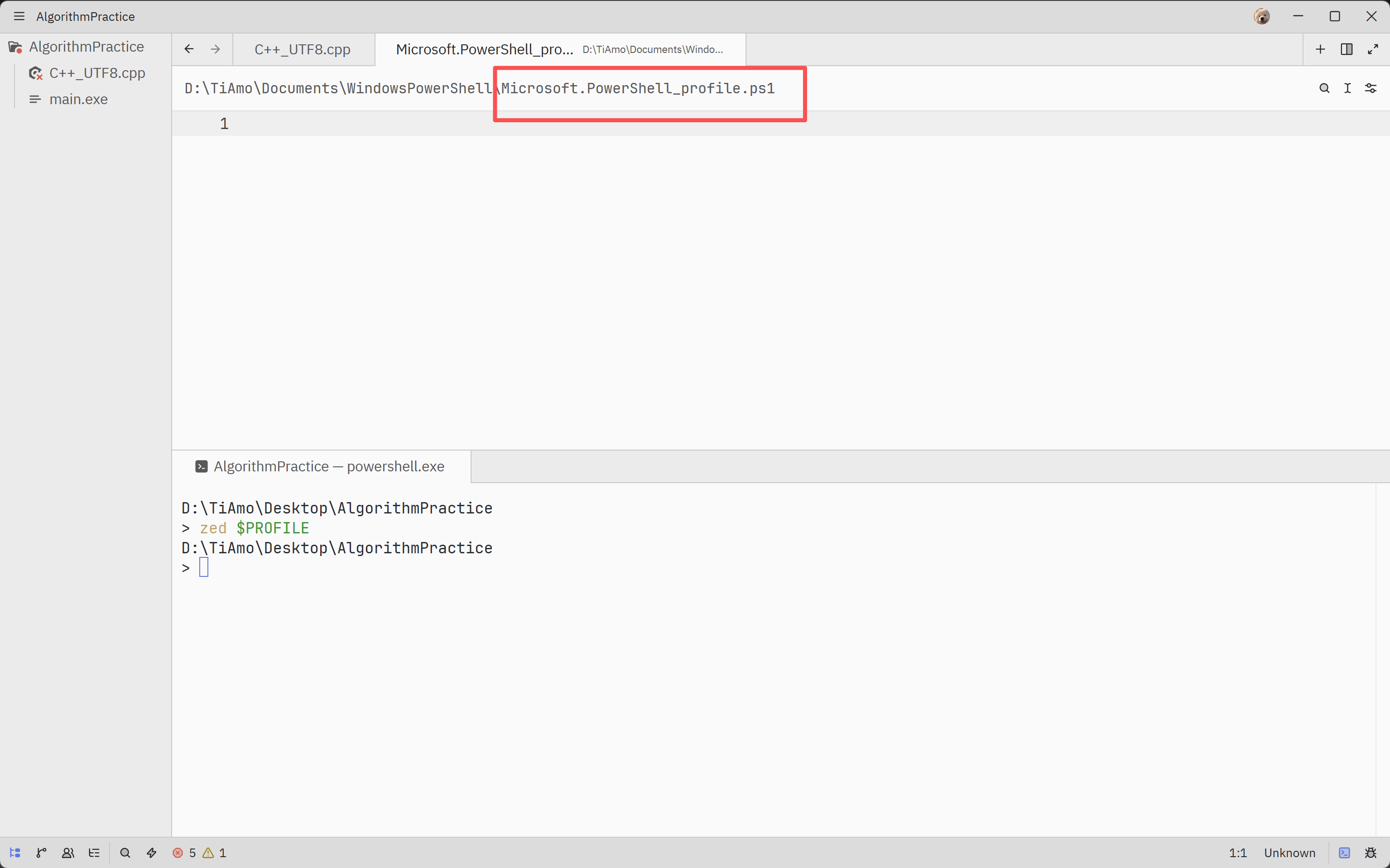Select the AlgorithmPractice powershell.exe terminal tab

point(321,466)
